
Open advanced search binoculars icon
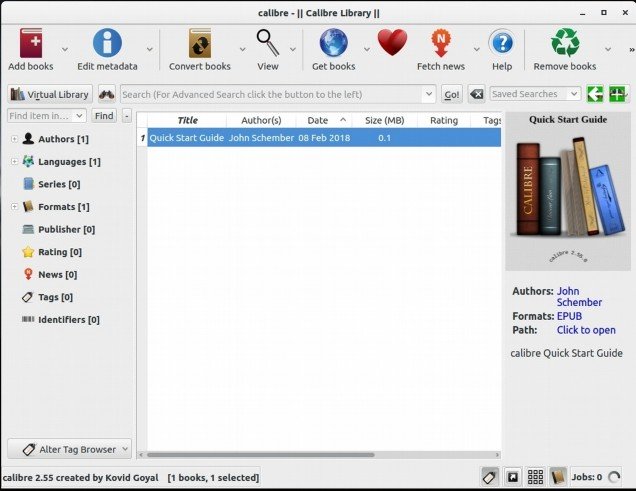tap(107, 94)
